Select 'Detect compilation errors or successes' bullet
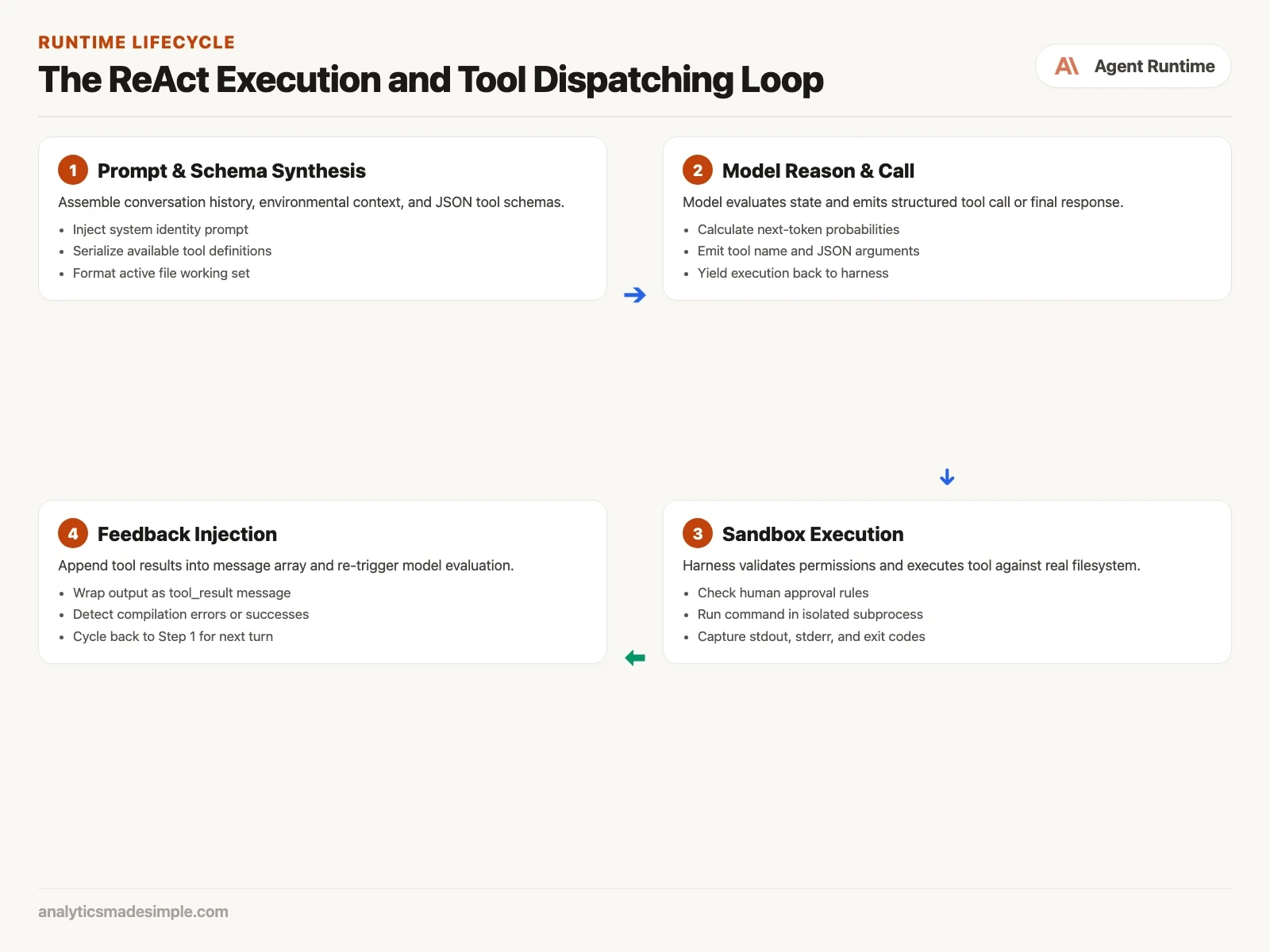This screenshot has width=1270, height=952. (190, 614)
